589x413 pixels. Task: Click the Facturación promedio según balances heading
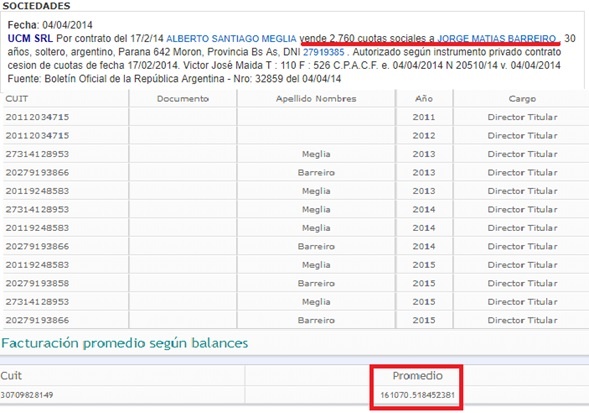click(124, 343)
